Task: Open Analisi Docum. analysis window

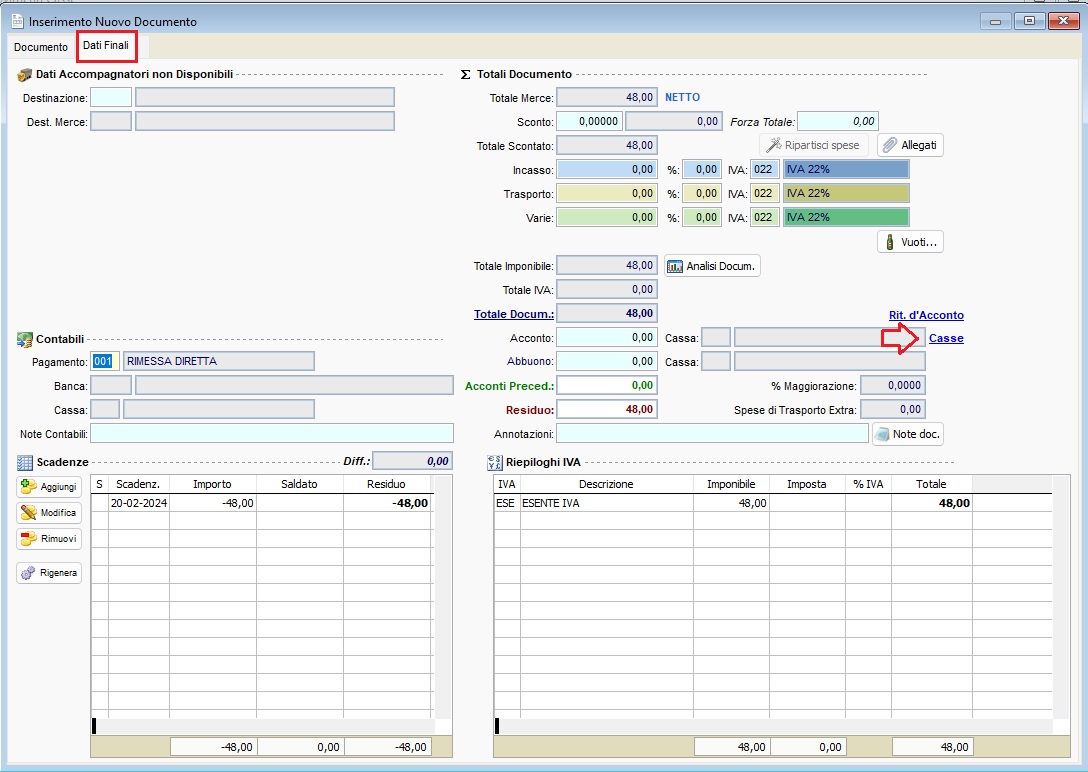Action: click(712, 265)
